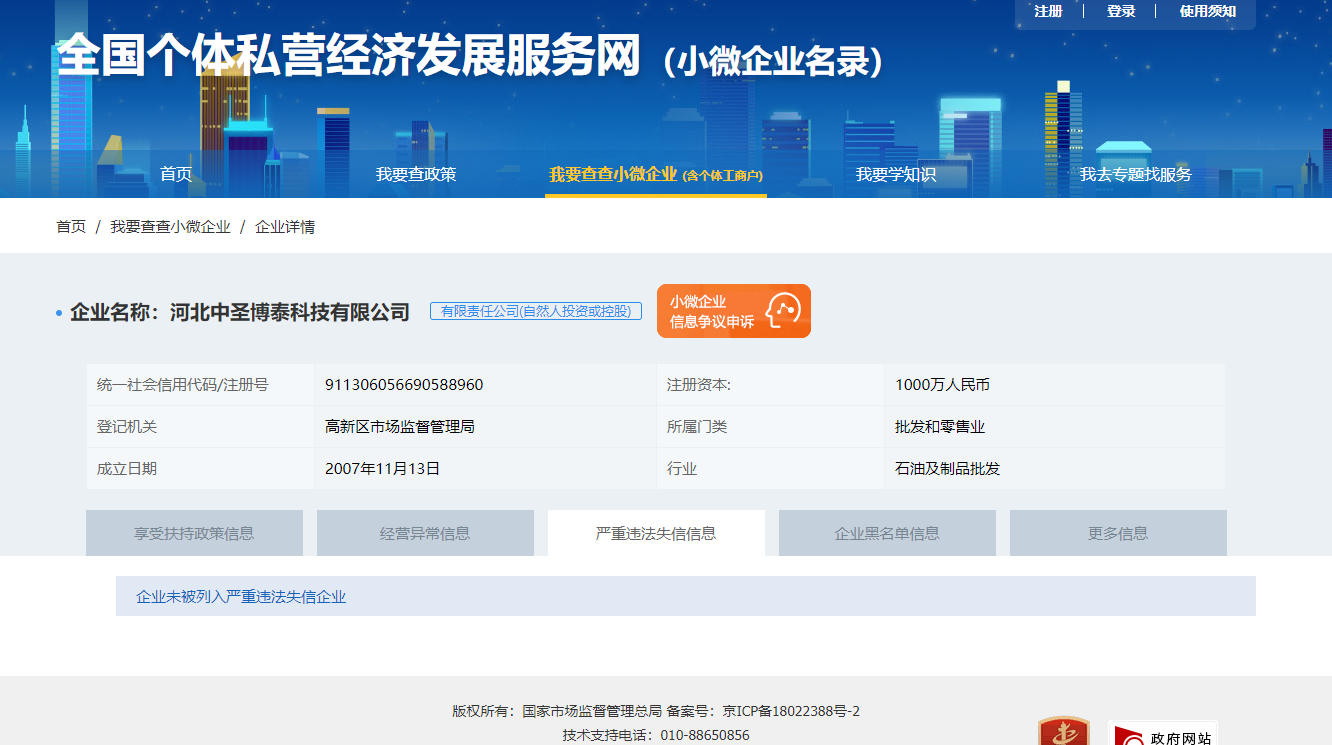
Task: Click the 注册资本 label cell
Action: pyautogui.click(x=770, y=385)
